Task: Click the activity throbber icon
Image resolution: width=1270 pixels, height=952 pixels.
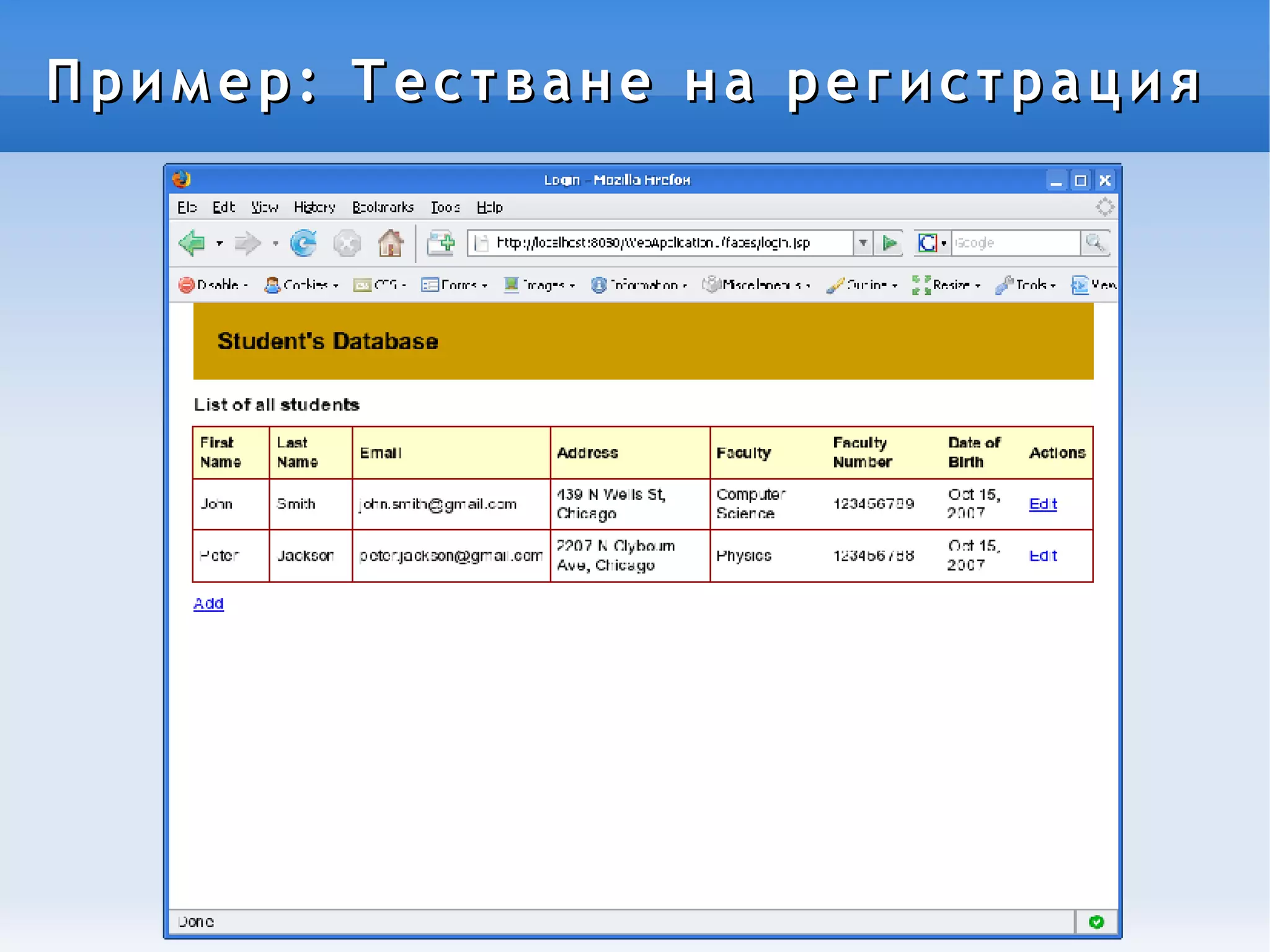Action: point(1104,207)
